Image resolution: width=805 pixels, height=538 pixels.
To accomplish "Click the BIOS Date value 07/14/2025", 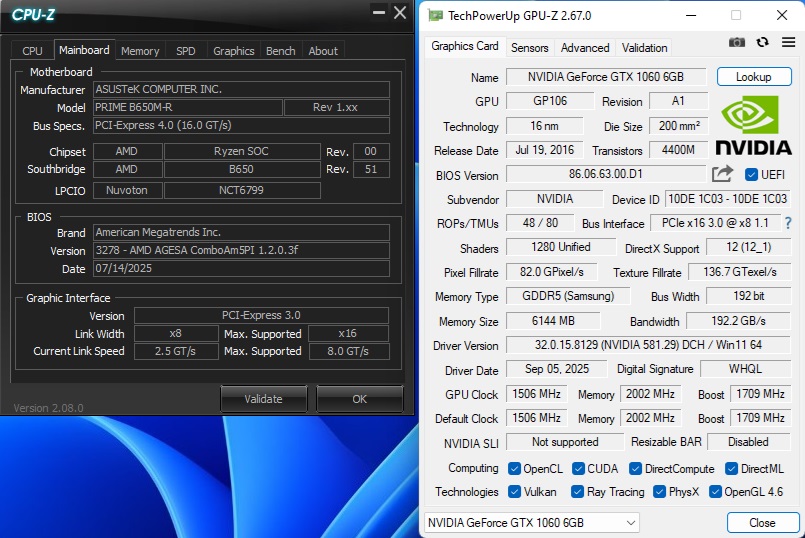I will (241, 268).
